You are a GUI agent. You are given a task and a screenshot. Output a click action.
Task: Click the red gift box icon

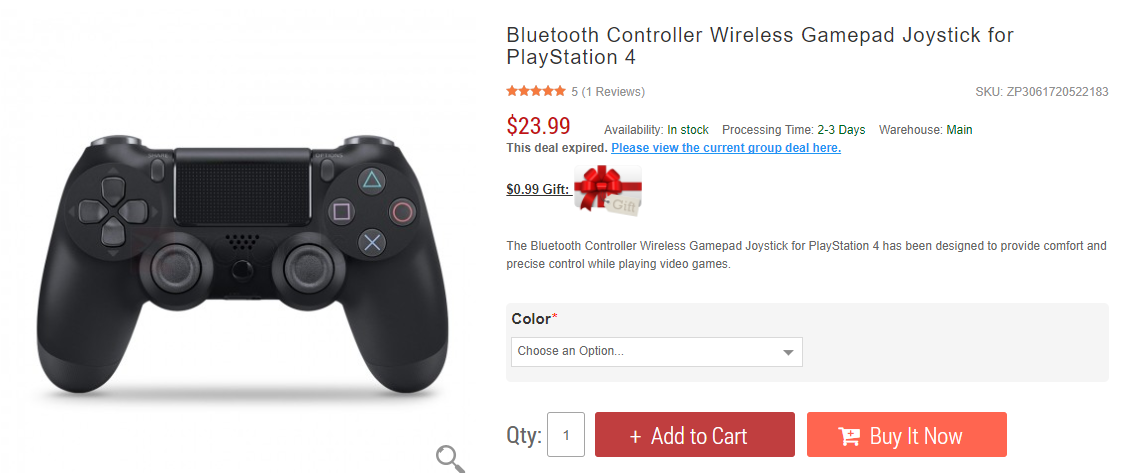(607, 189)
